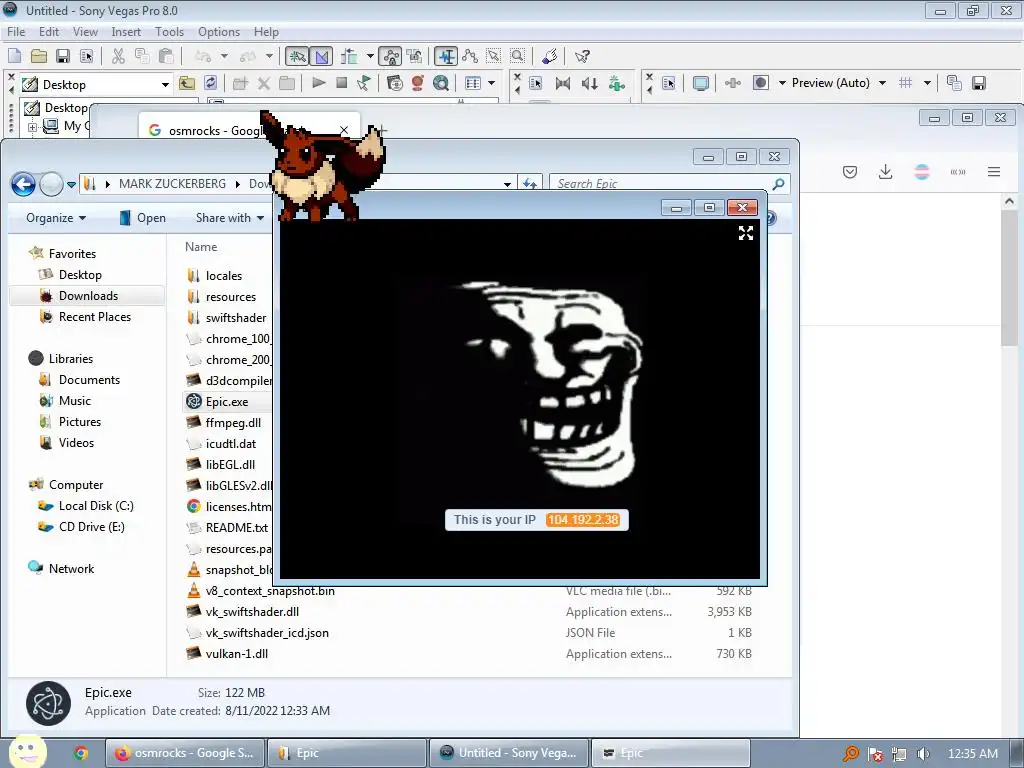
Task: Click the Interactive Tutorials hand icon
Action: pos(550,56)
